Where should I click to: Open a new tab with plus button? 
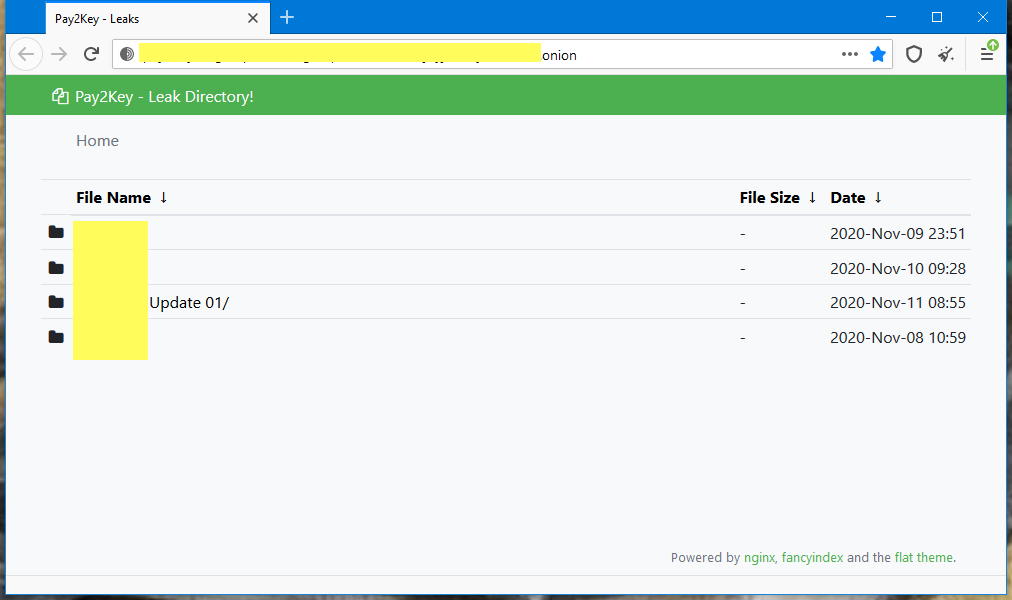(x=287, y=17)
